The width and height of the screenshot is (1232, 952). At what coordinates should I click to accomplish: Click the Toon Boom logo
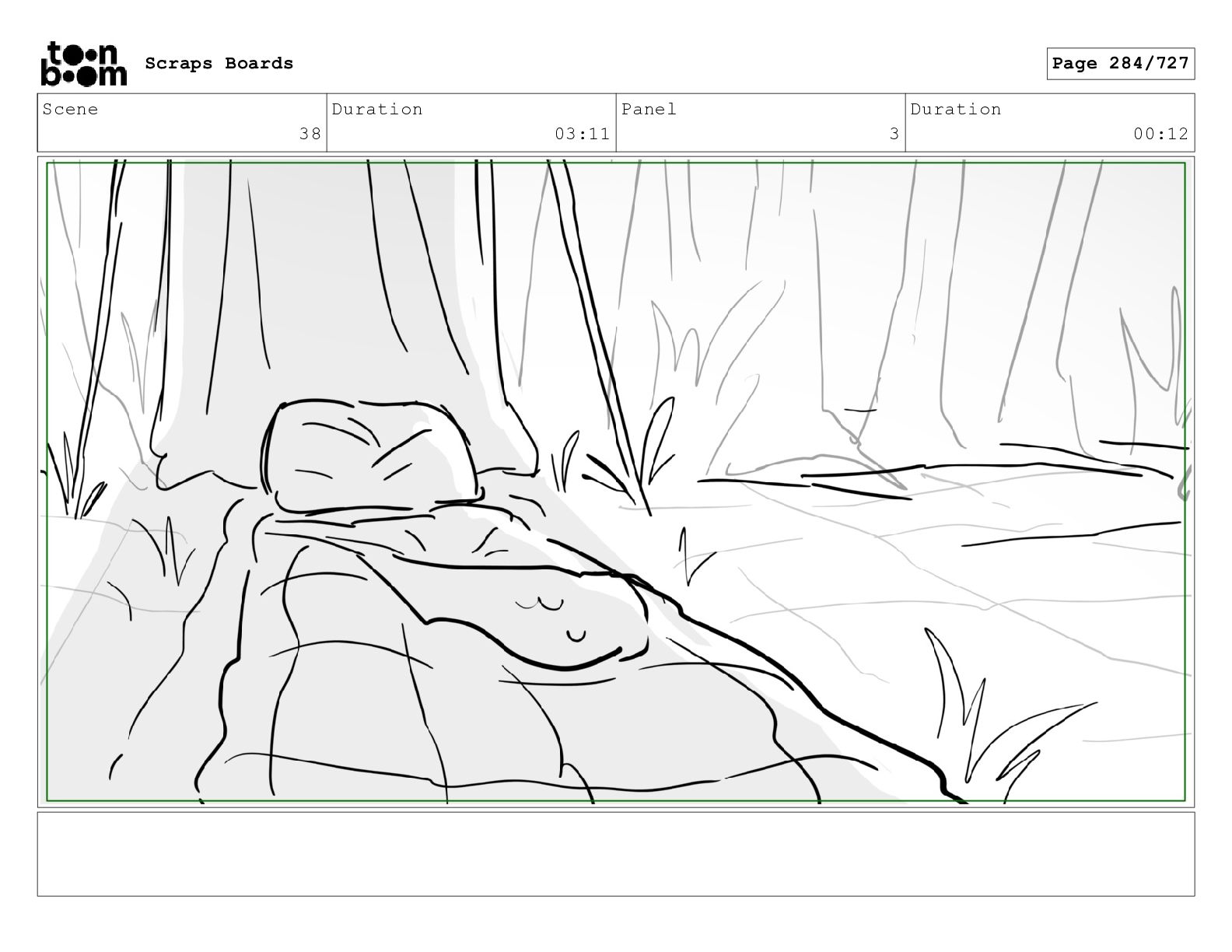point(83,64)
